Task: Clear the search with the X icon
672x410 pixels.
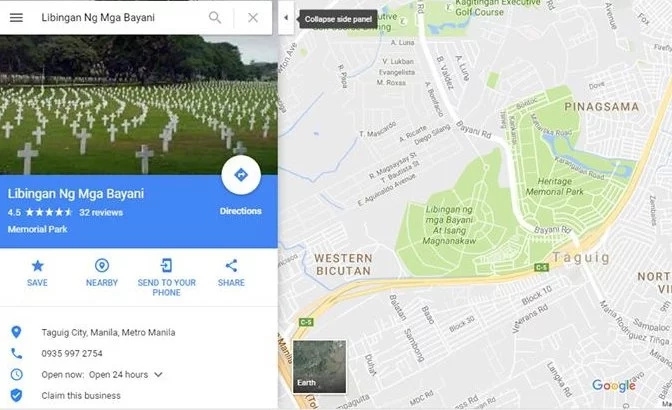Action: tap(253, 18)
